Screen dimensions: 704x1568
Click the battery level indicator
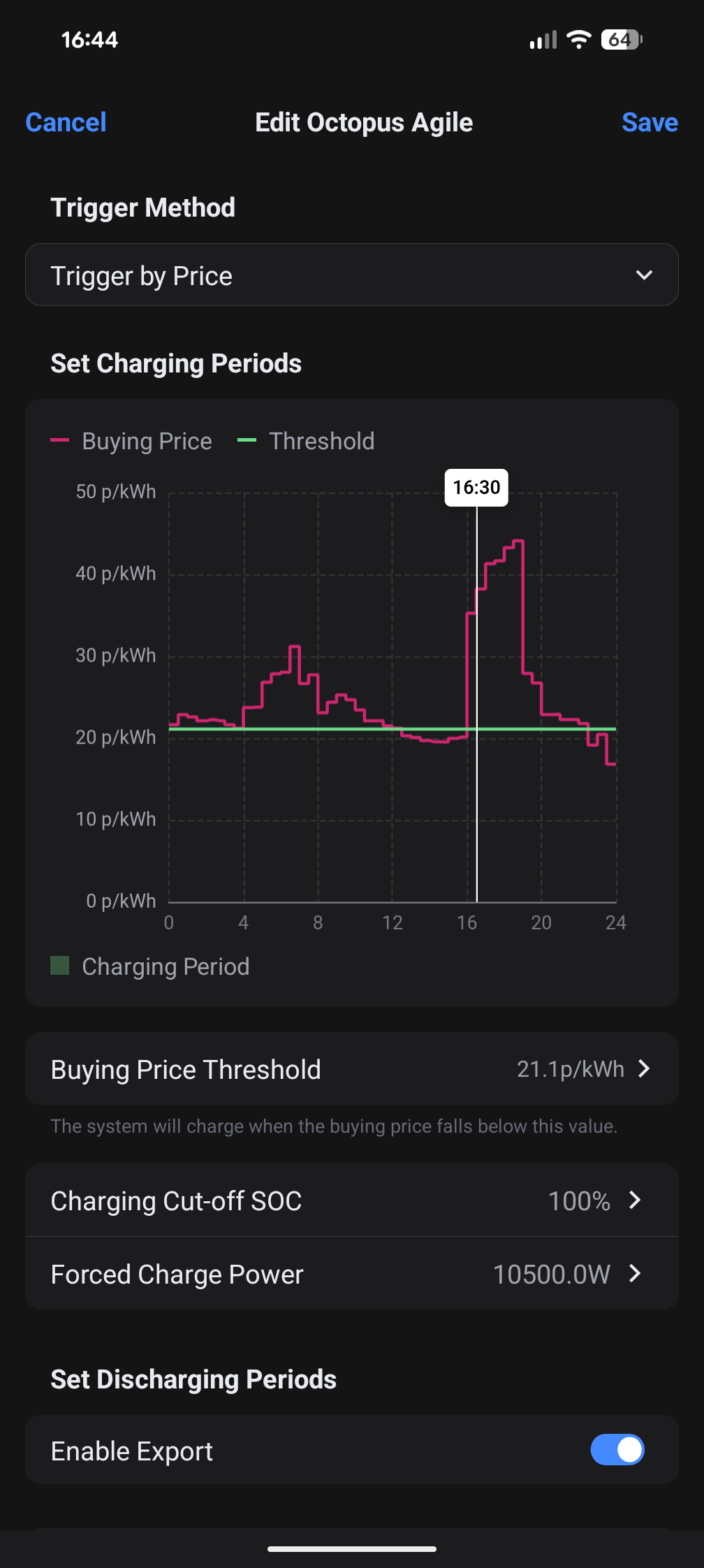coord(621,39)
